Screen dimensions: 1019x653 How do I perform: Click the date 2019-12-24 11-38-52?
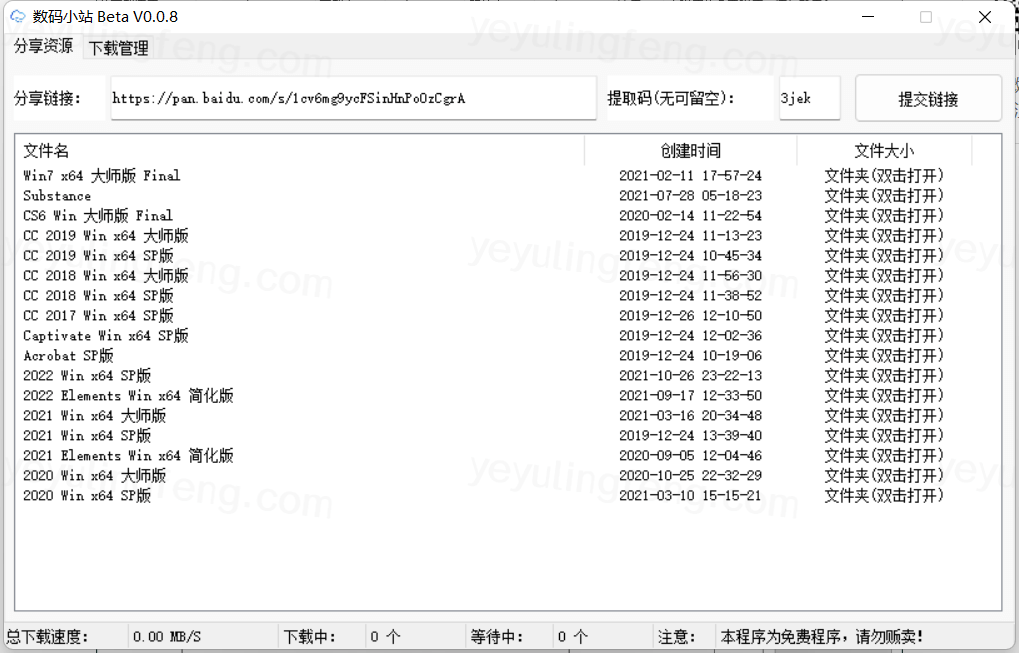pos(690,296)
